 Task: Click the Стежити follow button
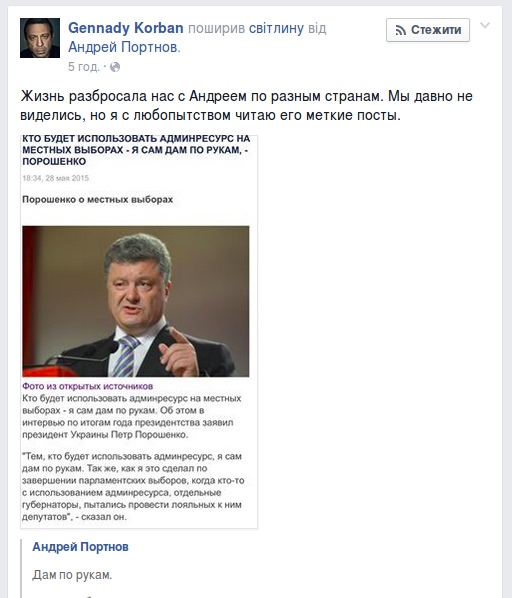coord(428,30)
